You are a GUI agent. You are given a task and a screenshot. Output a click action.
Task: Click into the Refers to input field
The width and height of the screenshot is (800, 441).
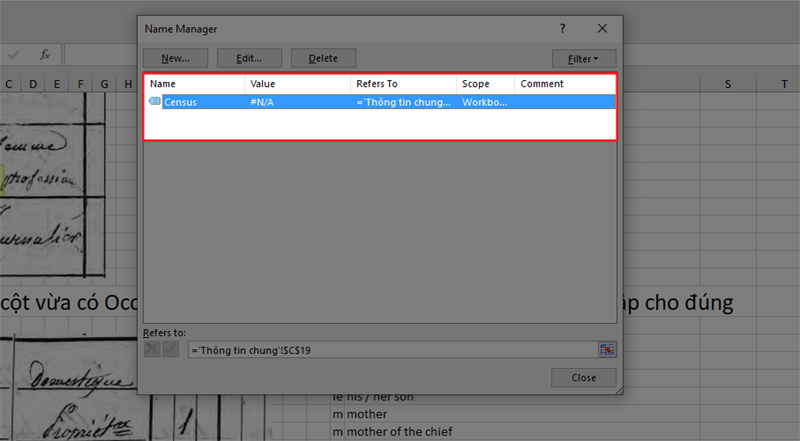(x=393, y=350)
